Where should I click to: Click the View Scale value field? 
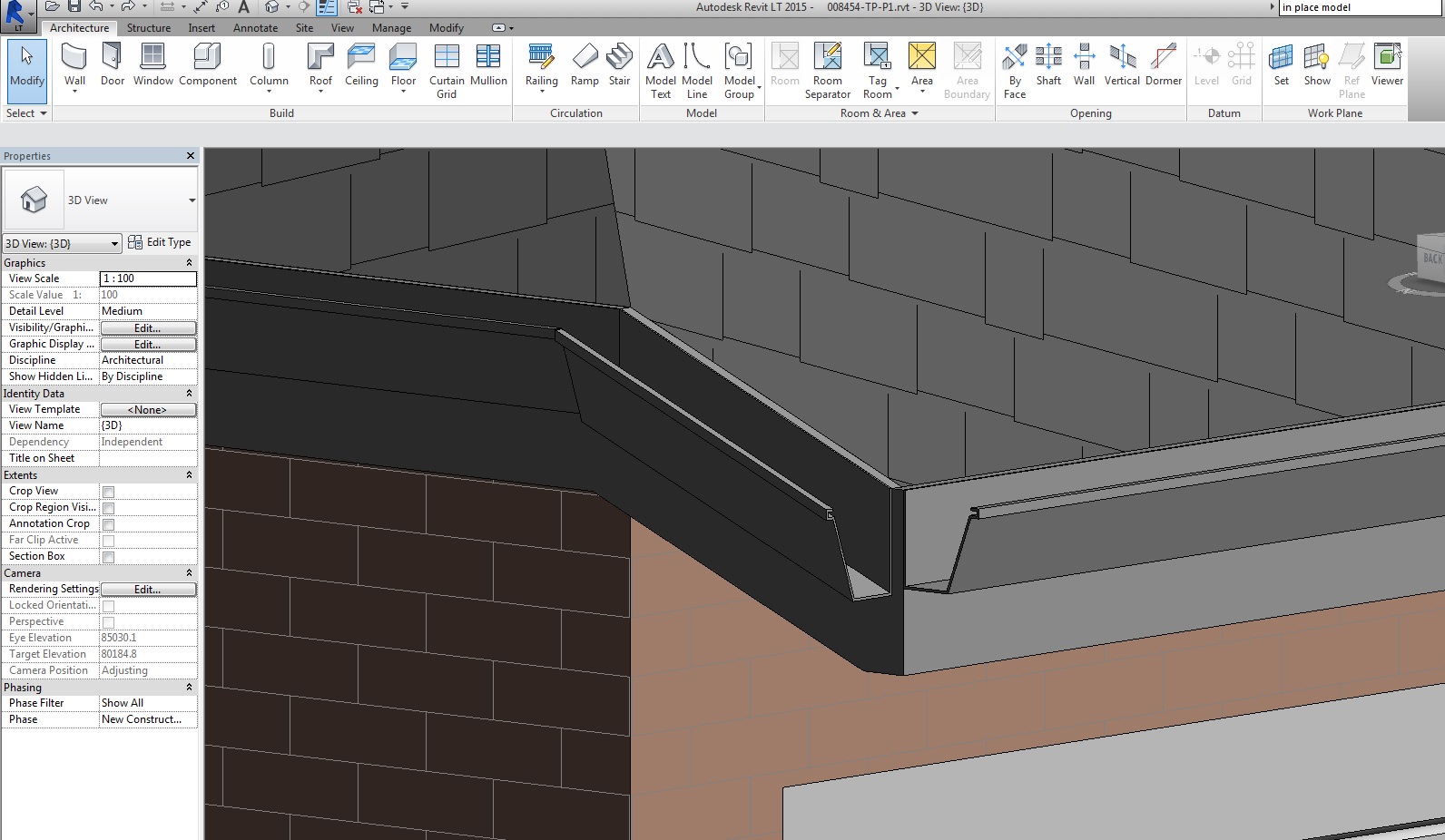tap(148, 278)
